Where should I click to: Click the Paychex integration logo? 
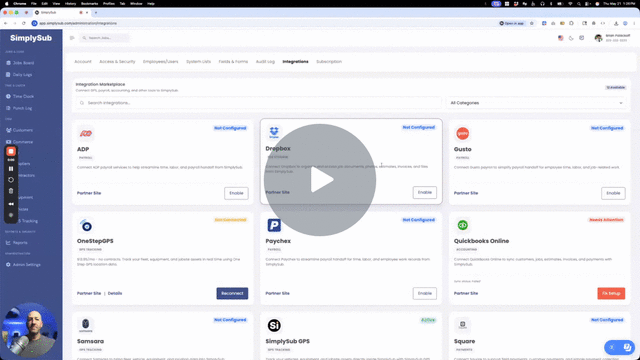point(274,225)
